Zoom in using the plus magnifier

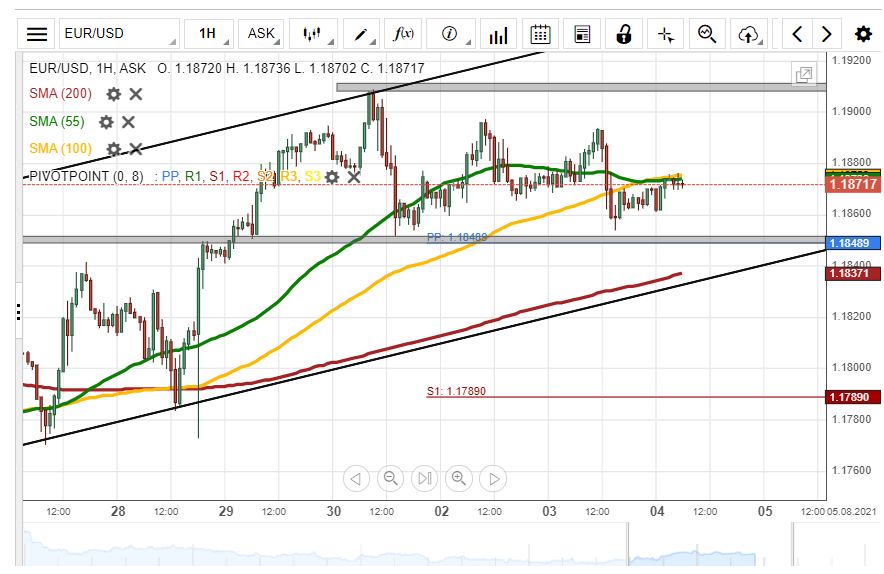(459, 479)
